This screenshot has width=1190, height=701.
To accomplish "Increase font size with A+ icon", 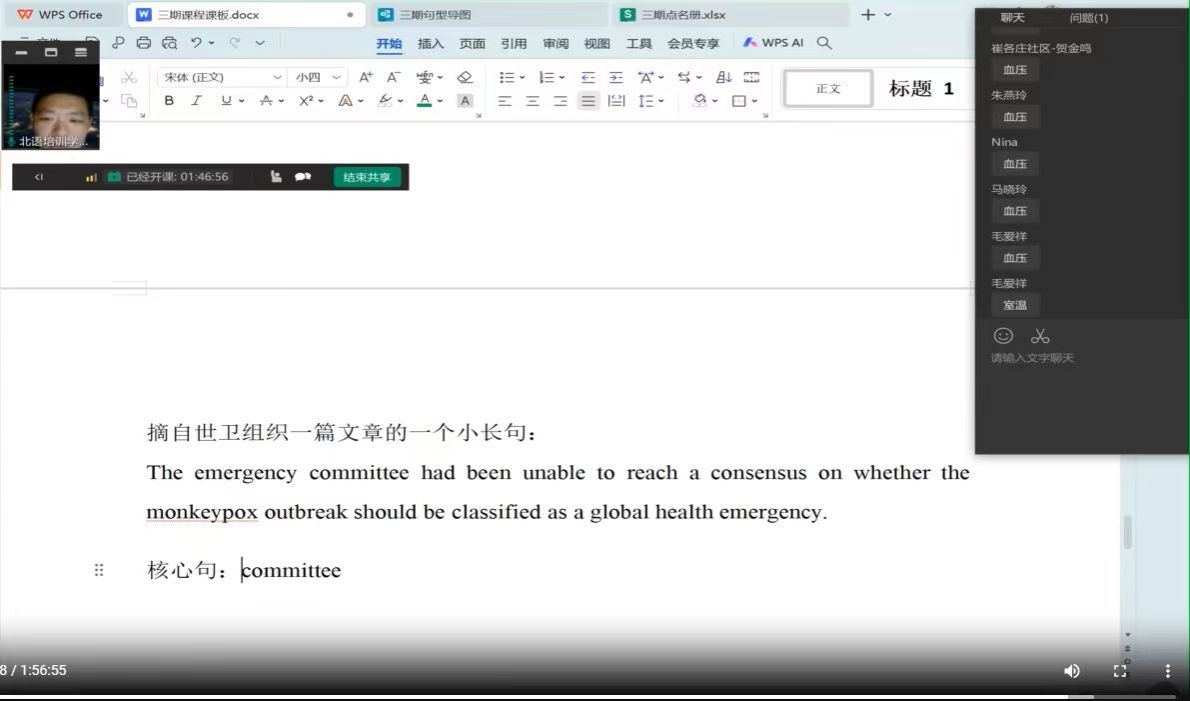I will click(x=365, y=77).
